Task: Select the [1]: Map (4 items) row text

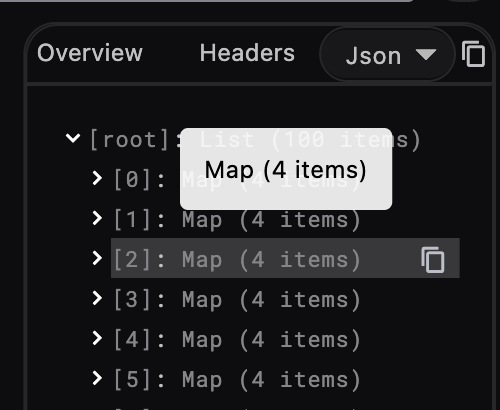Action: [x=237, y=220]
